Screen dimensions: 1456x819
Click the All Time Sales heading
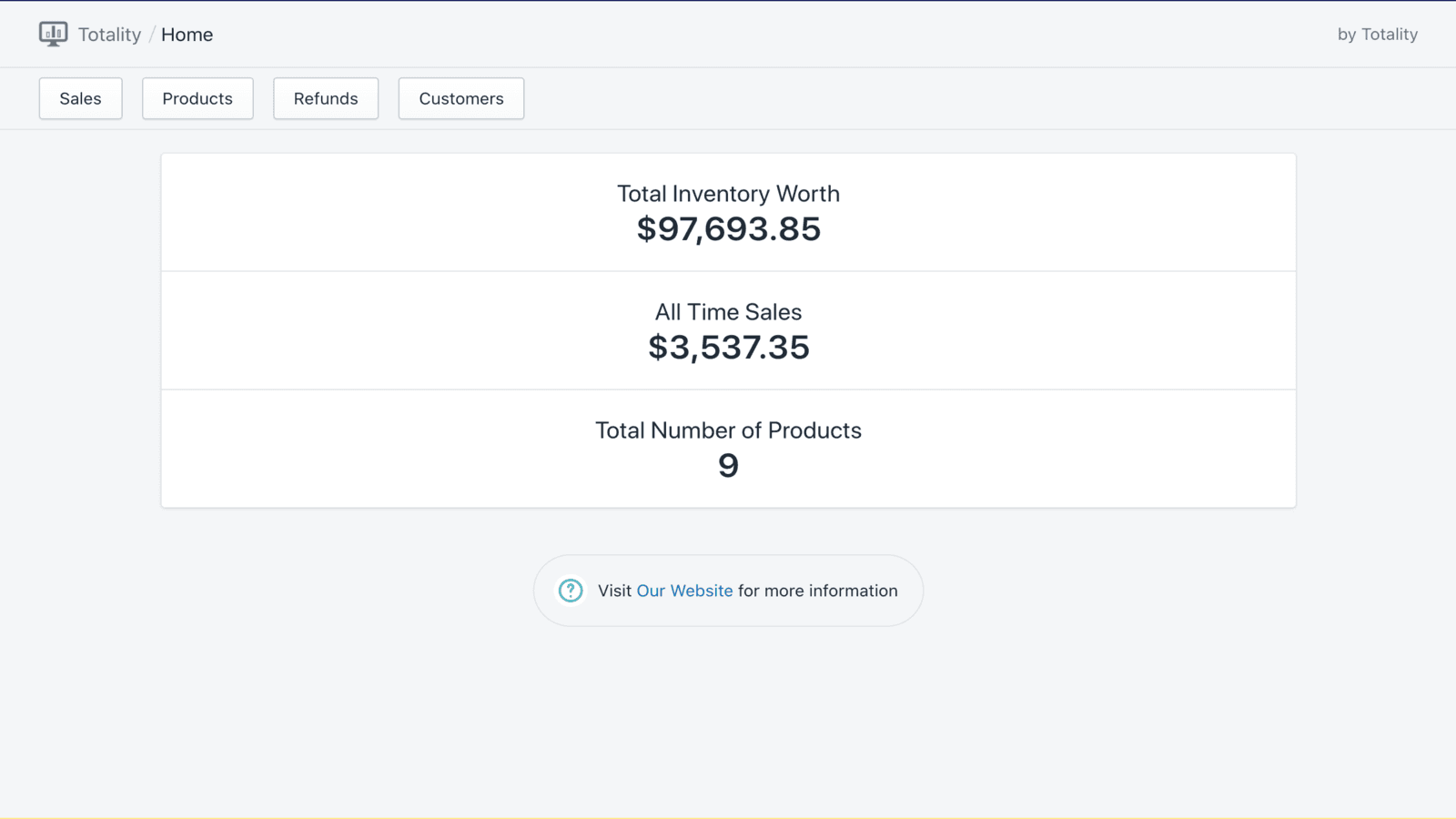click(x=728, y=312)
